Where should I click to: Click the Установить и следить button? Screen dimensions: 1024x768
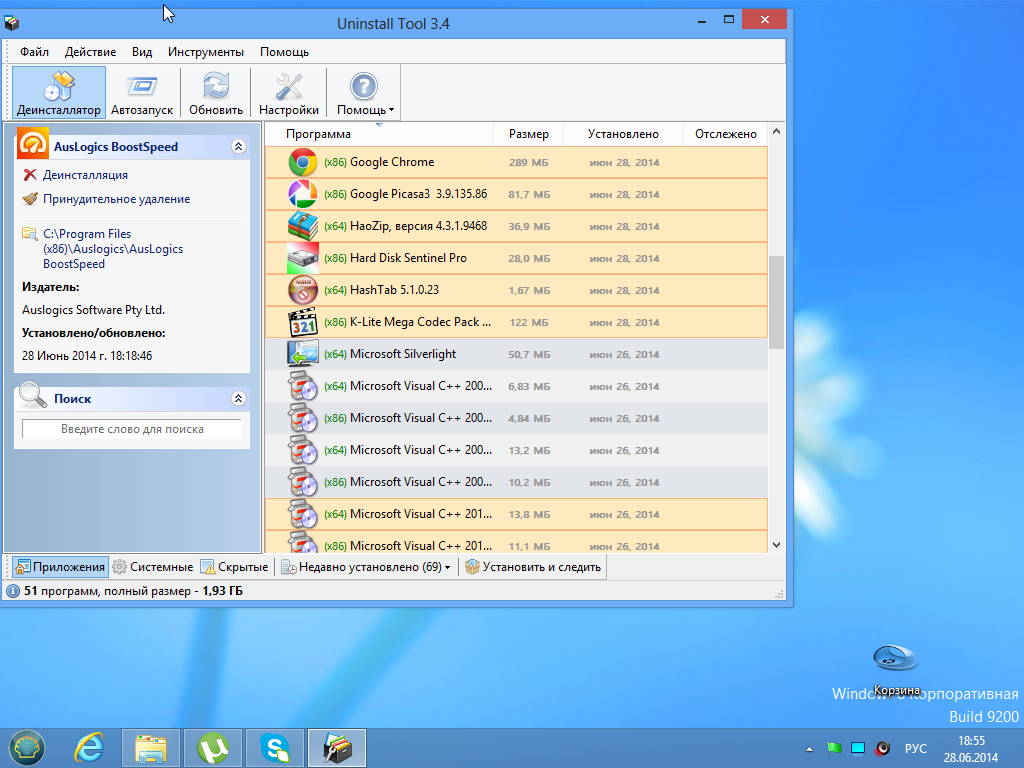(x=533, y=567)
